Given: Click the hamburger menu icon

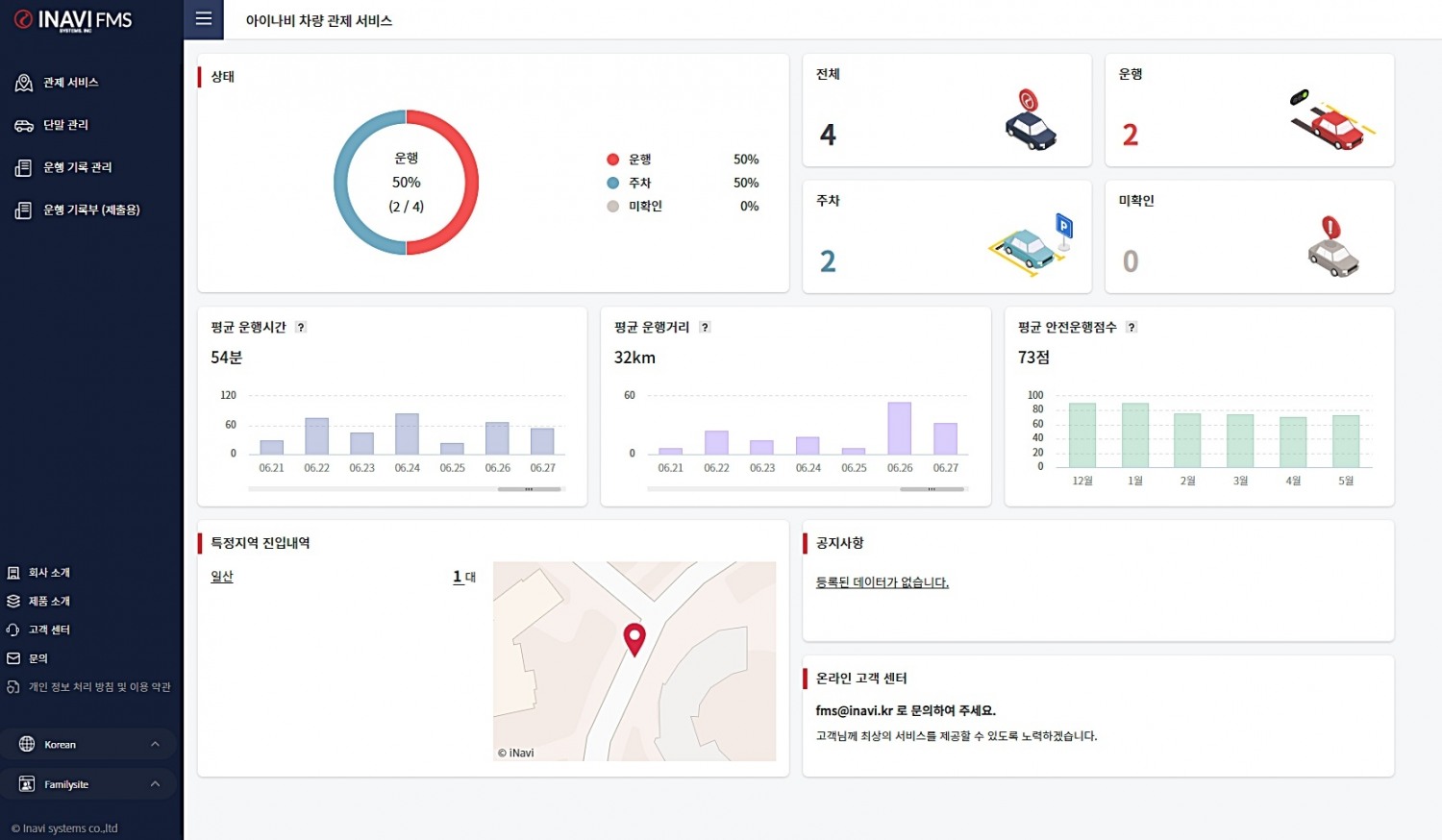Looking at the screenshot, I should (203, 19).
